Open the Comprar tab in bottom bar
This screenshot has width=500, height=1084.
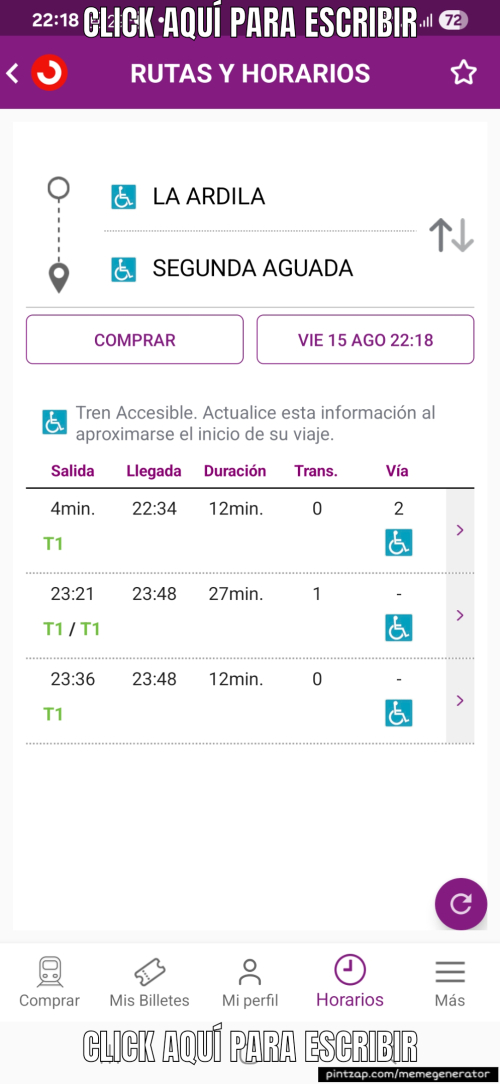click(49, 982)
